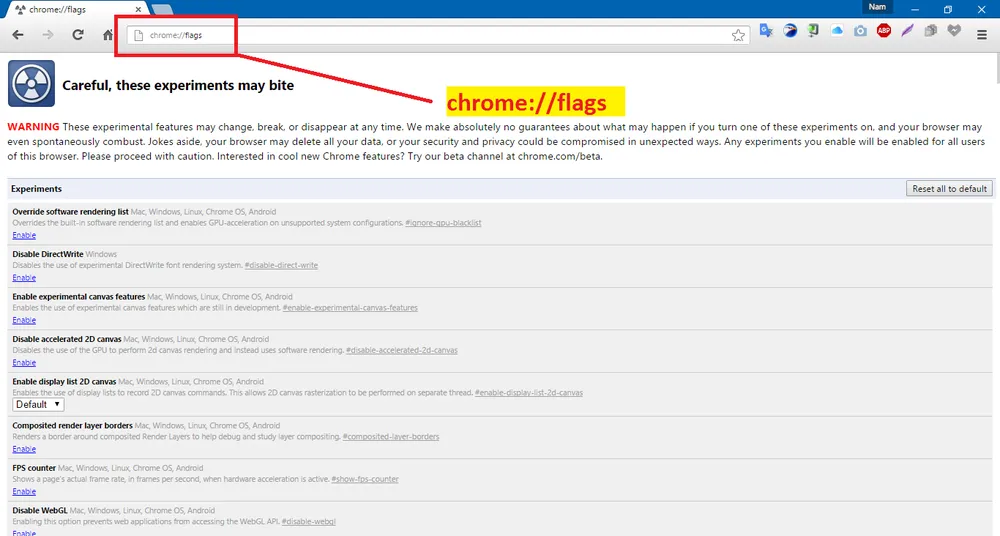This screenshot has height=536, width=1000.
Task: Go back with the browser back arrow
Action: click(18, 35)
